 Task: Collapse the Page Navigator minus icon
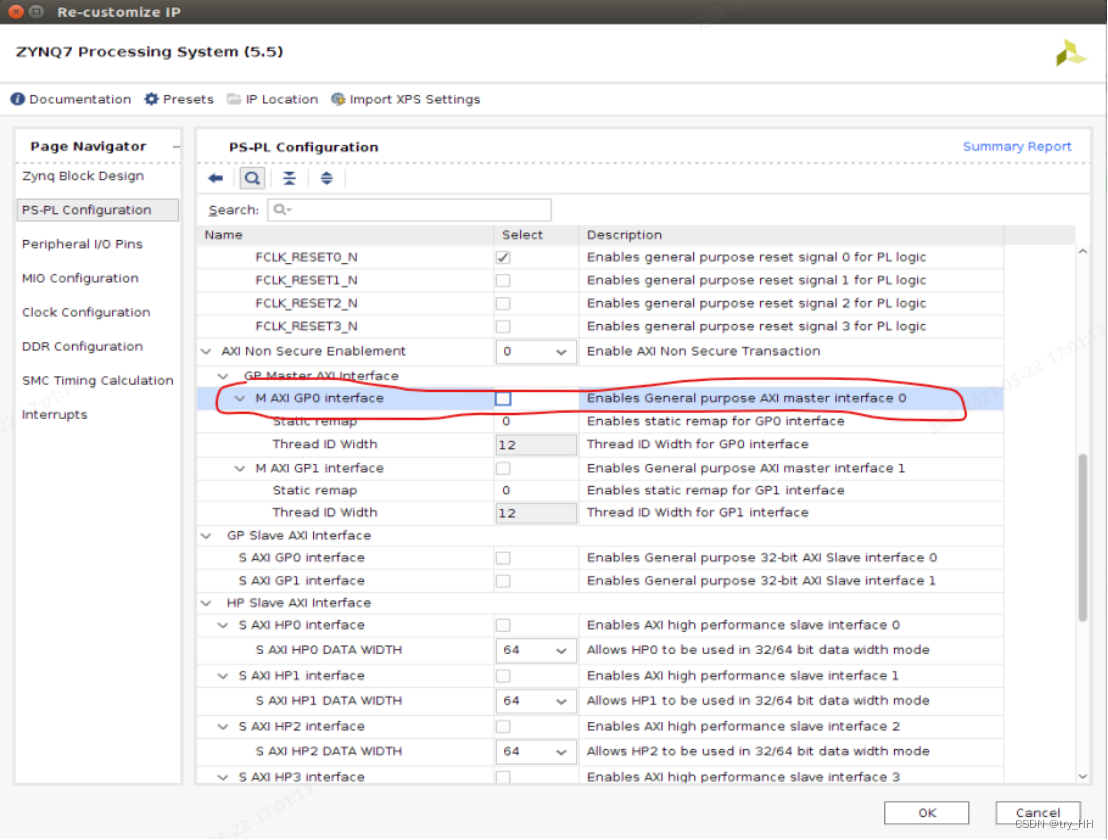[176, 147]
